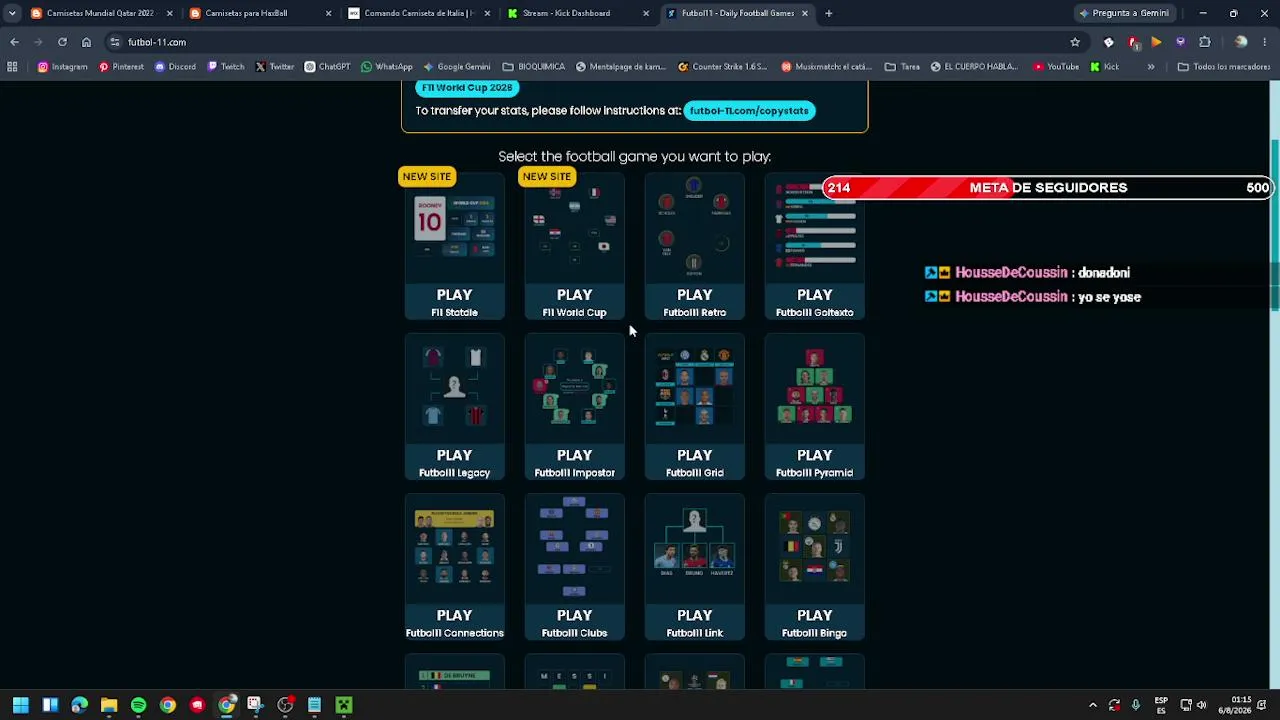1280x720 pixels.
Task: Open the ChatGPT bookmark
Action: click(327, 67)
